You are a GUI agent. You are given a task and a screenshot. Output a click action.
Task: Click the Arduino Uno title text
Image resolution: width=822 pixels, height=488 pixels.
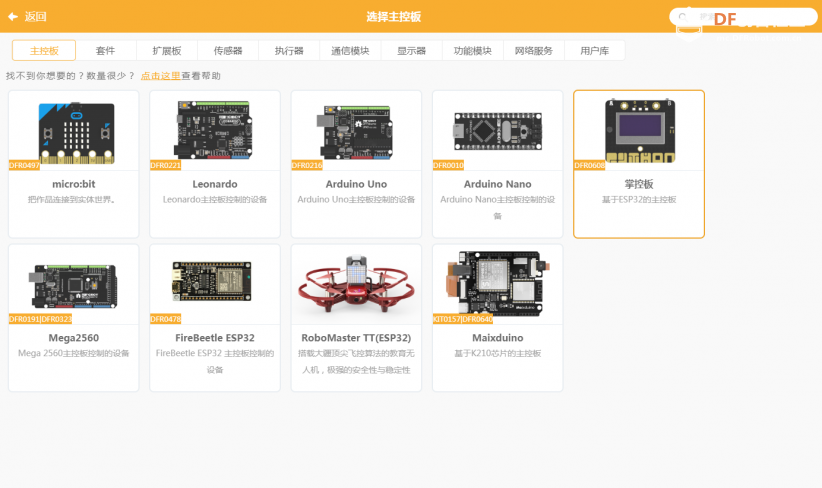click(356, 184)
